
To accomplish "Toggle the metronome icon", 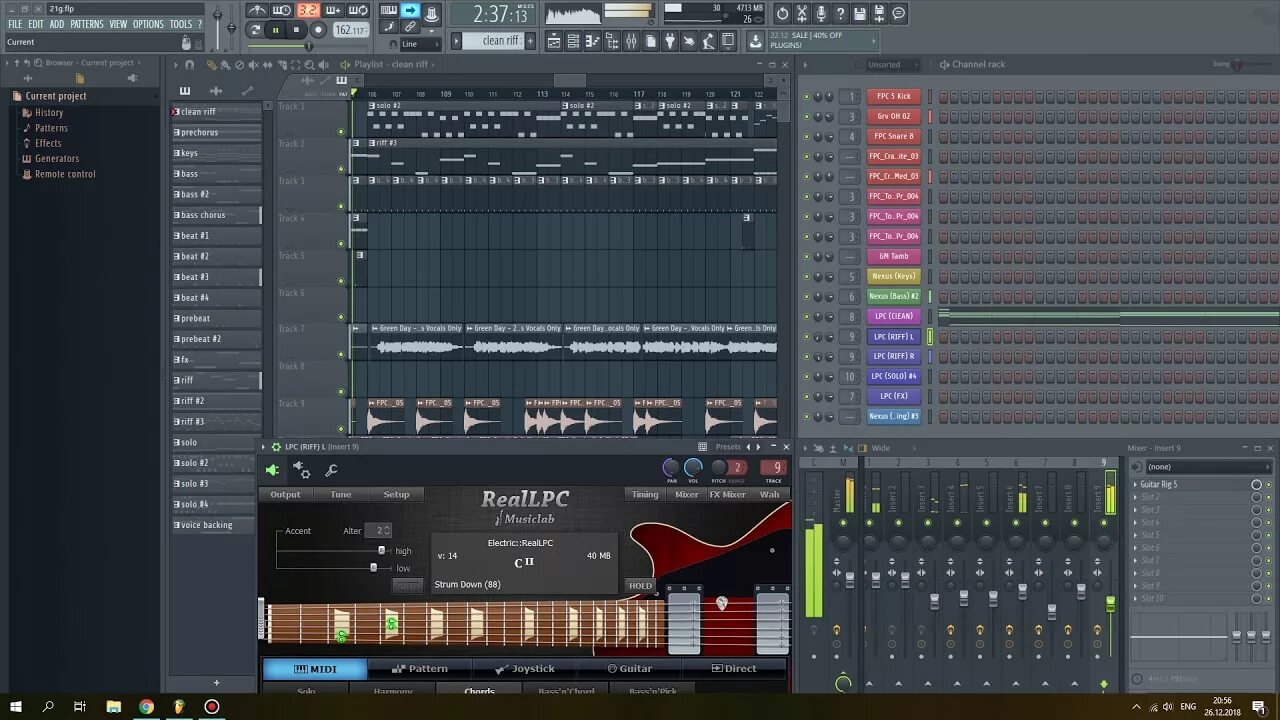I will (257, 11).
